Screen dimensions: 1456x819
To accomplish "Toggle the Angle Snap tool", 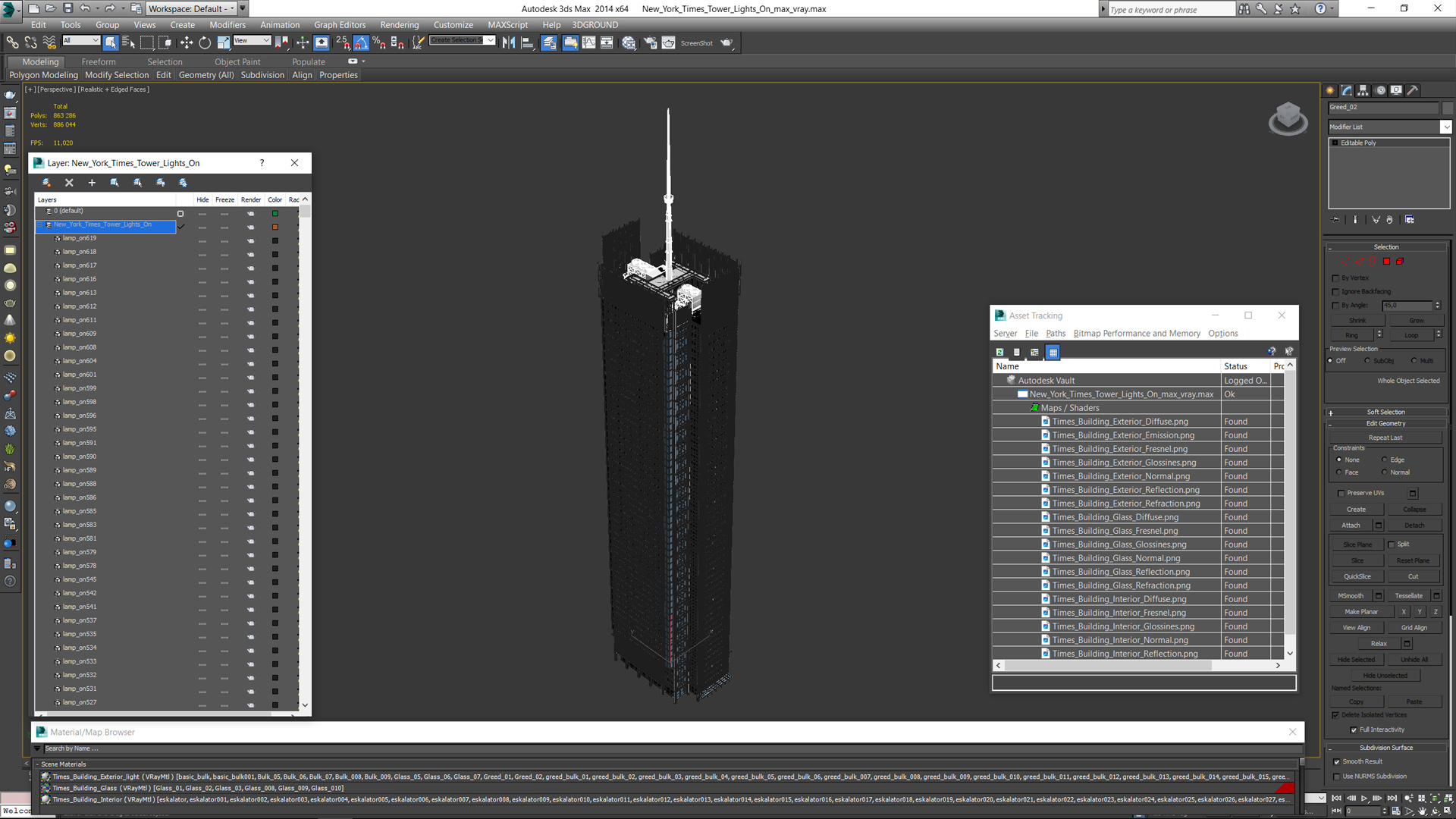I will [x=361, y=42].
